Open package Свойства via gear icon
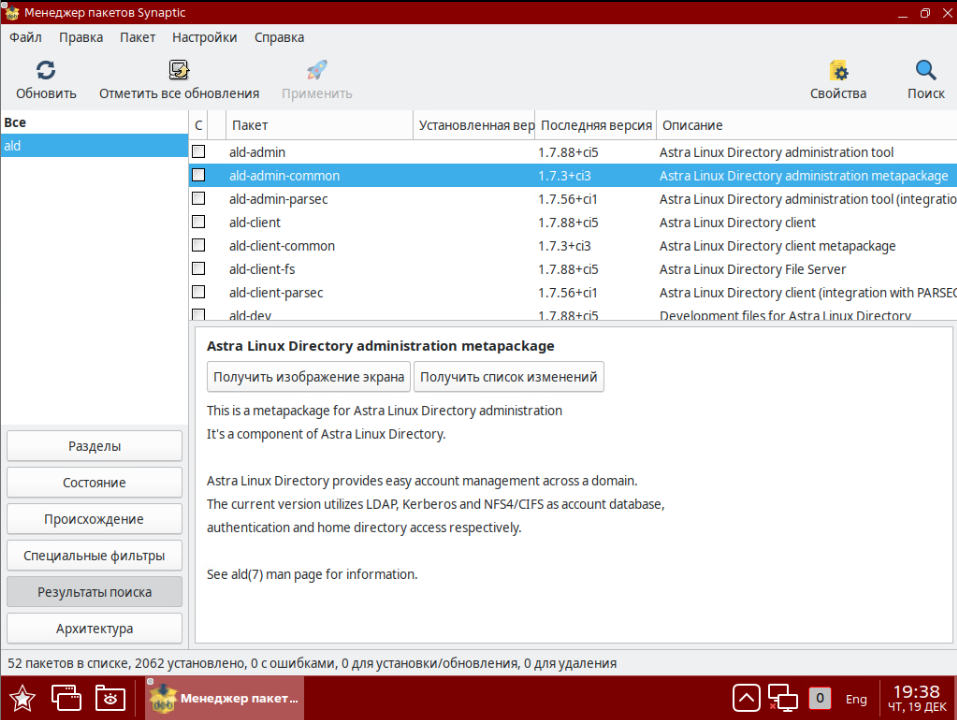 [839, 71]
